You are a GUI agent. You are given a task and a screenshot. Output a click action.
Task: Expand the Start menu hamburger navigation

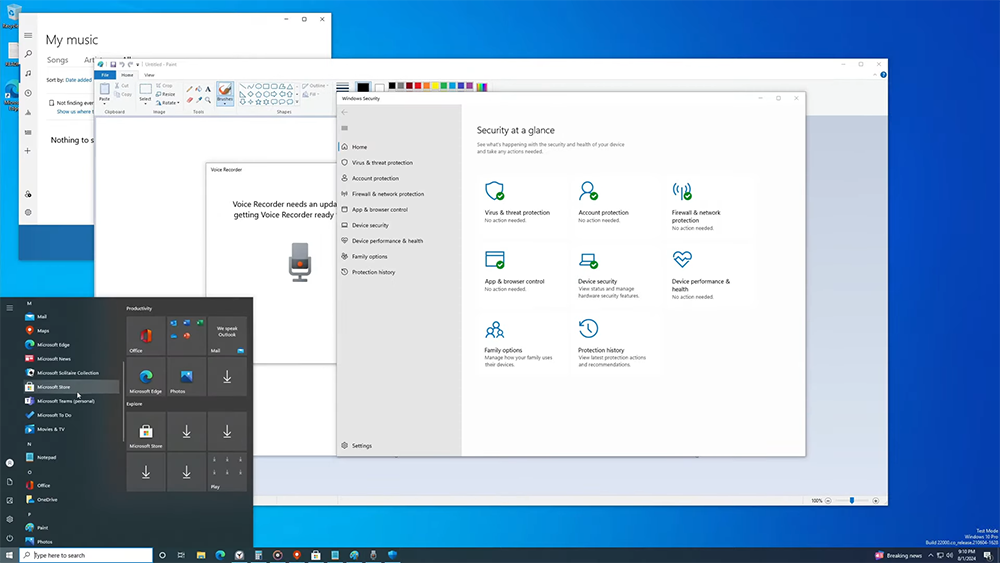click(x=10, y=308)
